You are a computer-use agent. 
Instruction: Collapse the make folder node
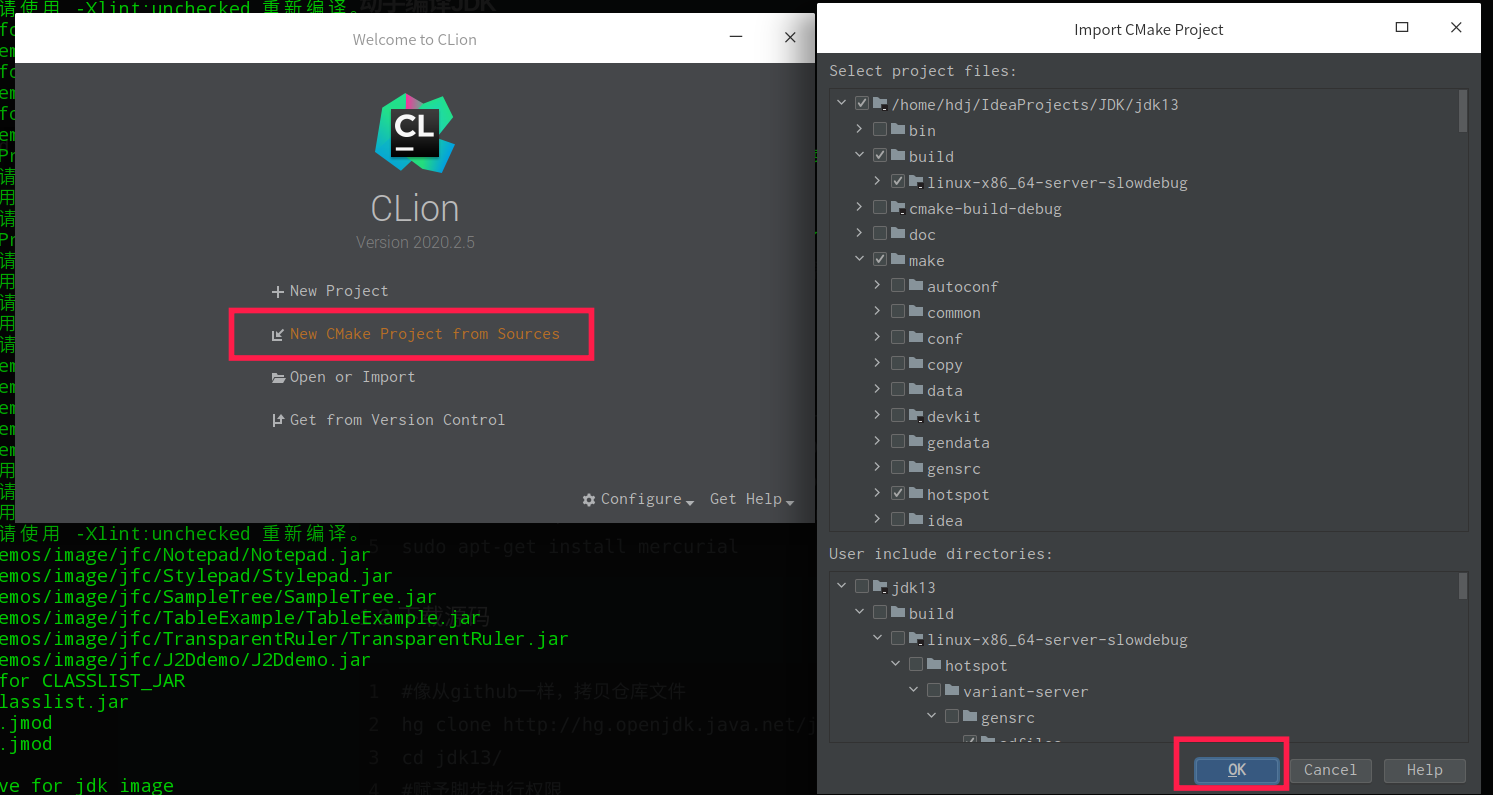pyautogui.click(x=859, y=259)
